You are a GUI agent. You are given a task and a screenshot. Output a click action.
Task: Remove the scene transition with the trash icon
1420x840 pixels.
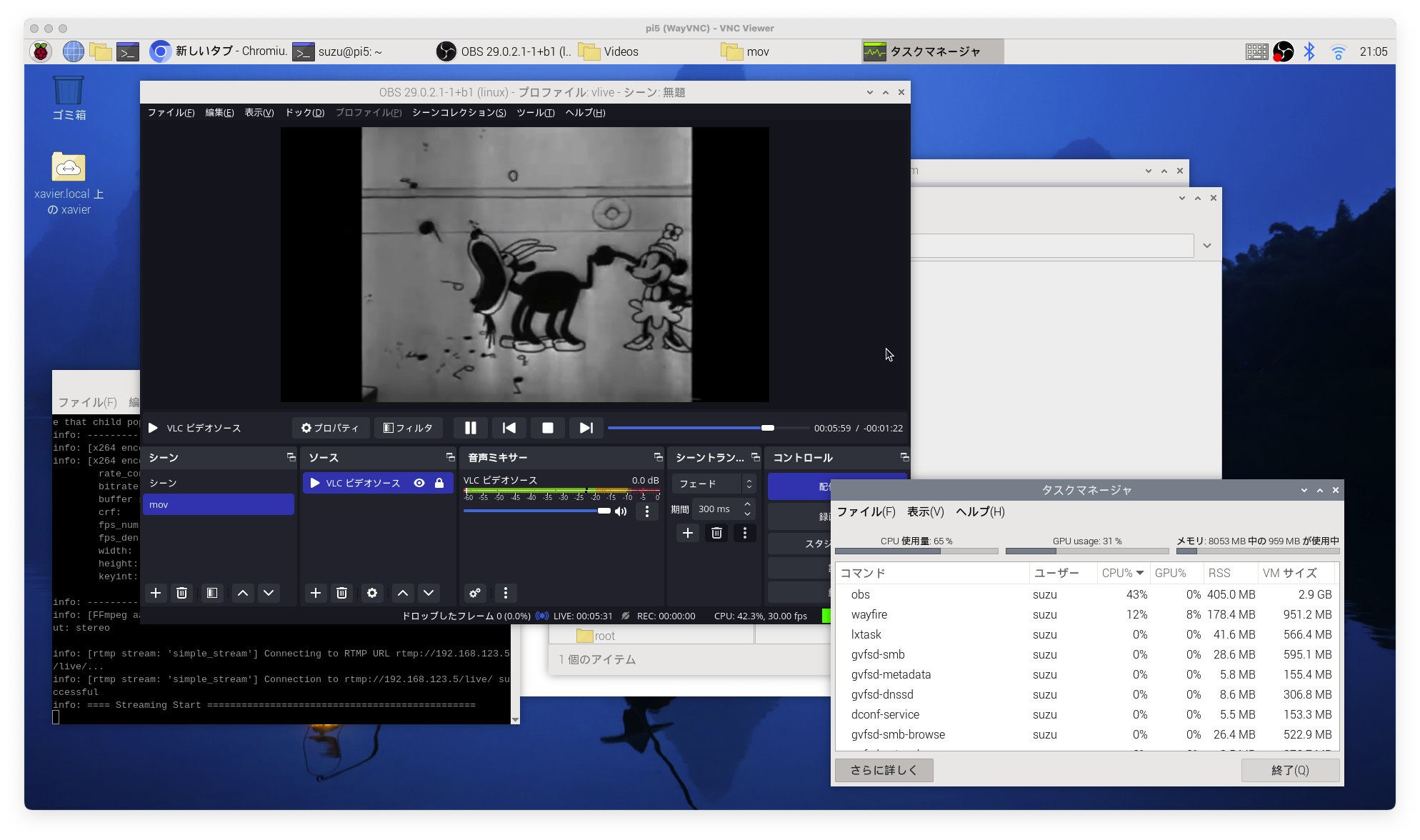(716, 533)
